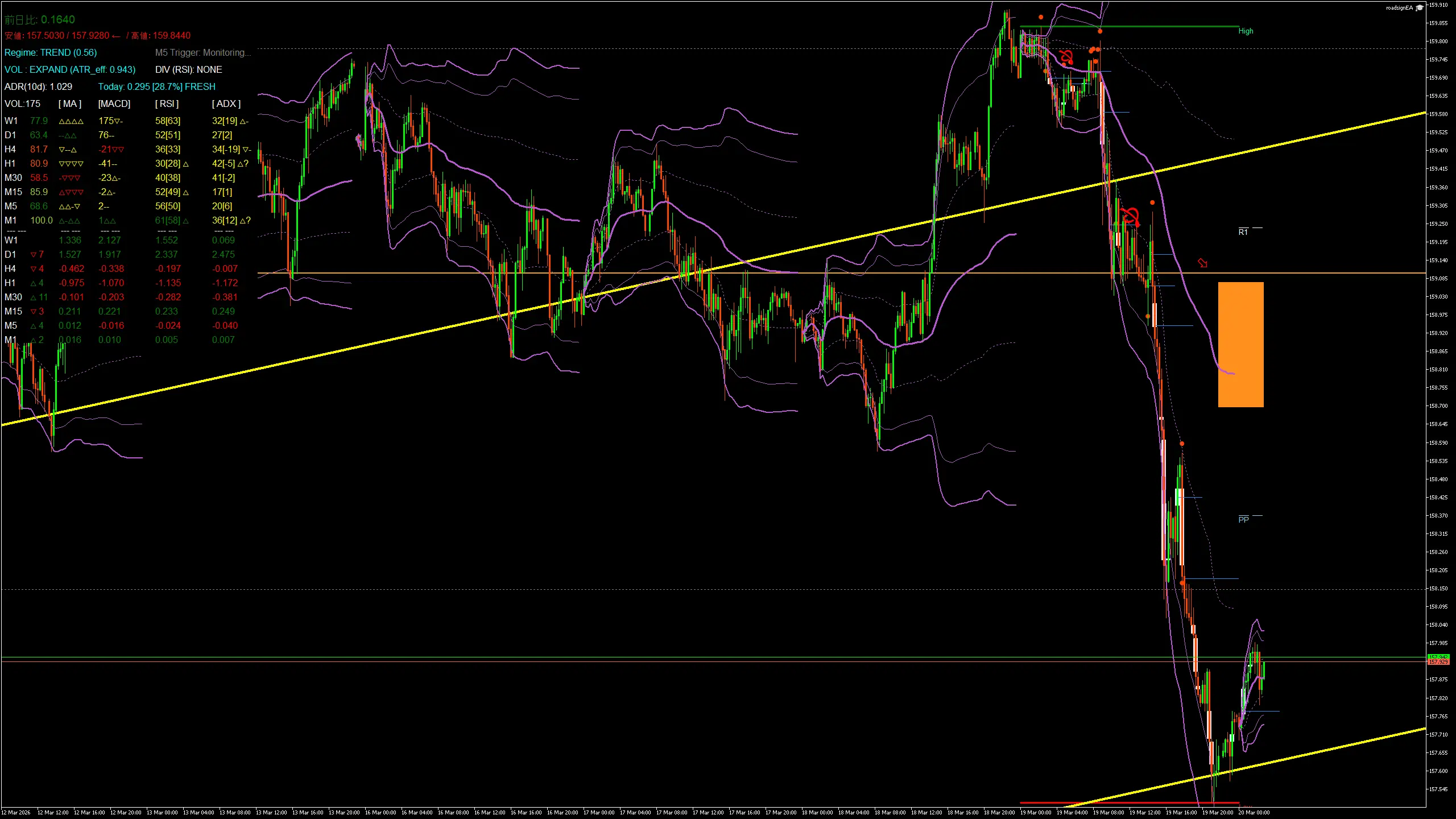Expand the [RSI] column header

click(x=168, y=104)
